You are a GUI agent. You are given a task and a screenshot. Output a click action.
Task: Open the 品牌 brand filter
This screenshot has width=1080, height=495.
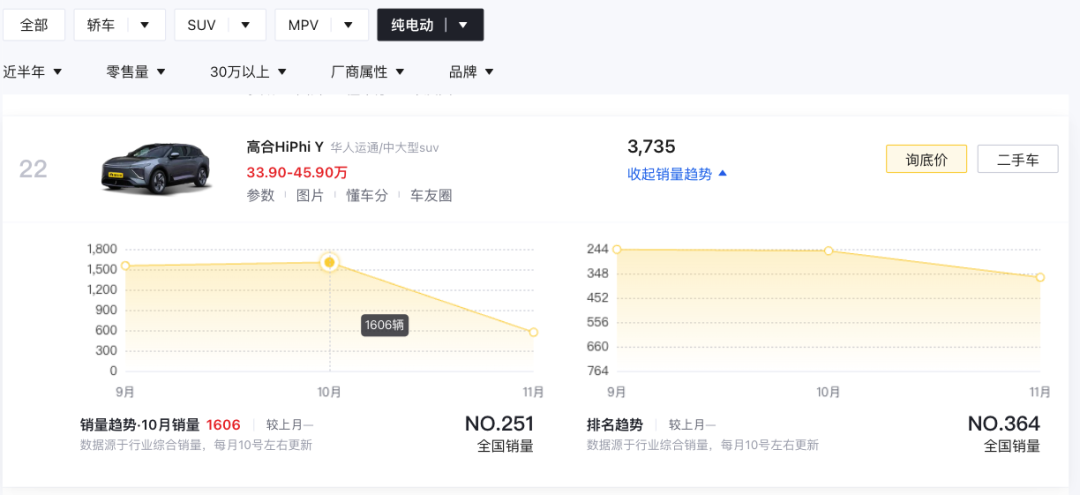tap(471, 72)
